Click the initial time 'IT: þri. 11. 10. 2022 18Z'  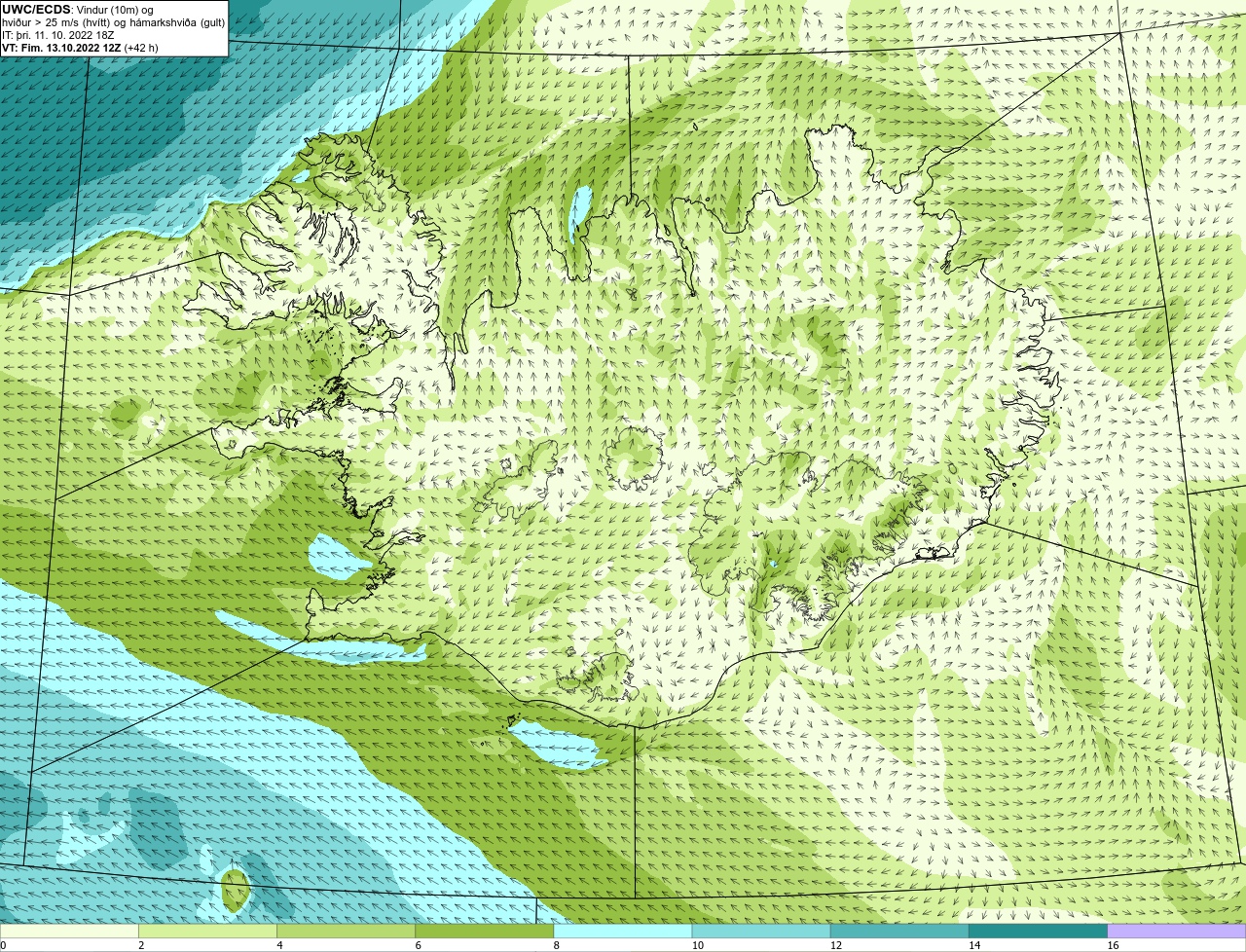pyautogui.click(x=58, y=35)
